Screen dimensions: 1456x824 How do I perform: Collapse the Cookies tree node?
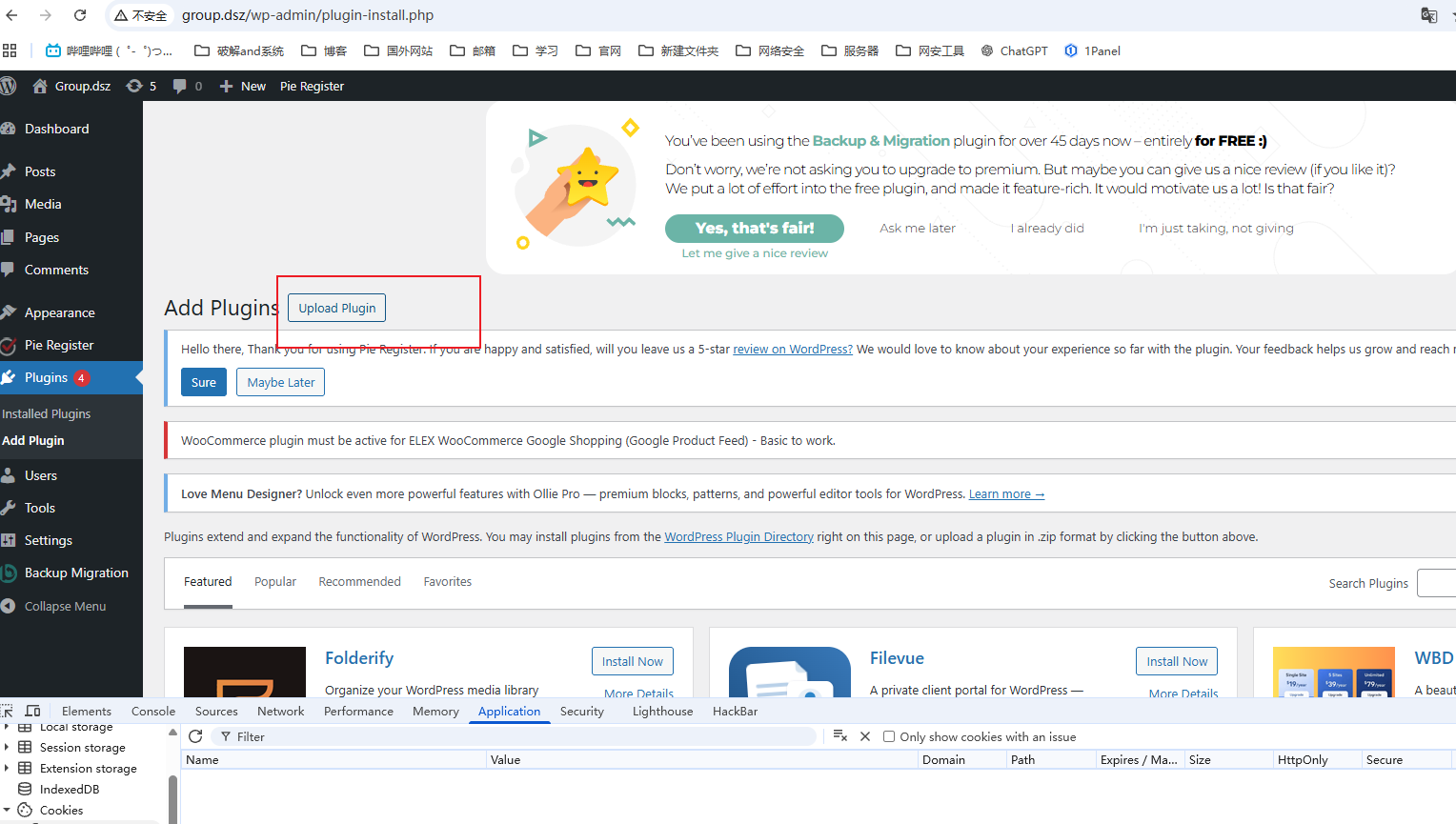coord(7,811)
